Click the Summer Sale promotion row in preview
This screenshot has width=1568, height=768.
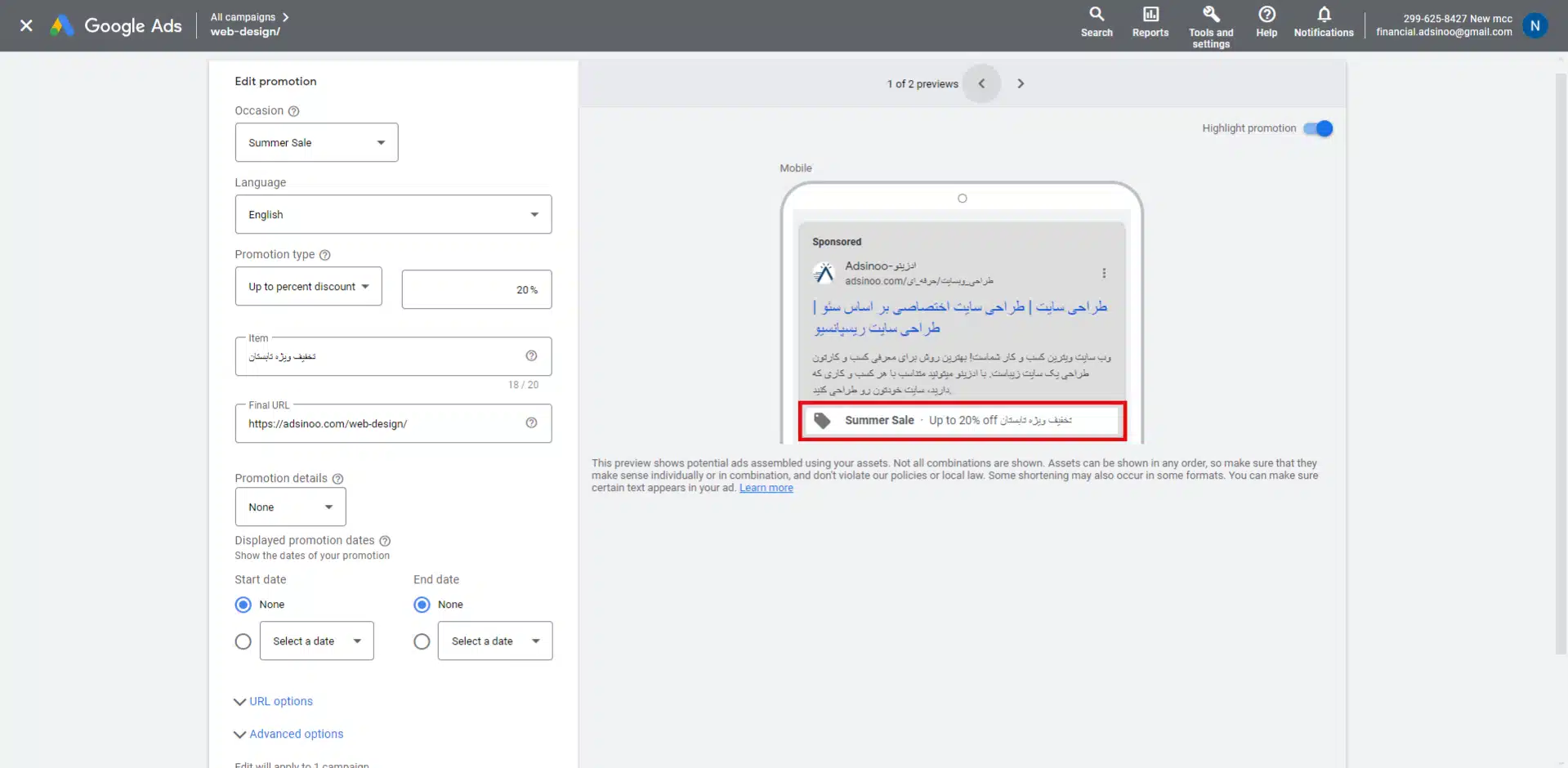[962, 421]
